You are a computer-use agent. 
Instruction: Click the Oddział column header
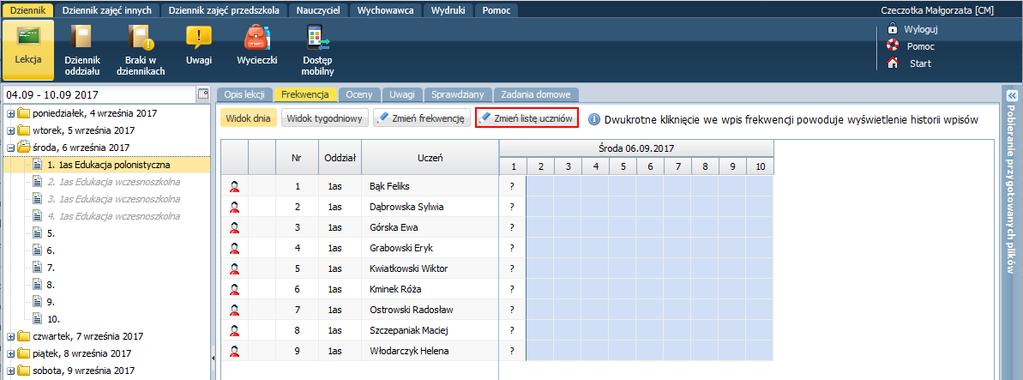tap(339, 157)
